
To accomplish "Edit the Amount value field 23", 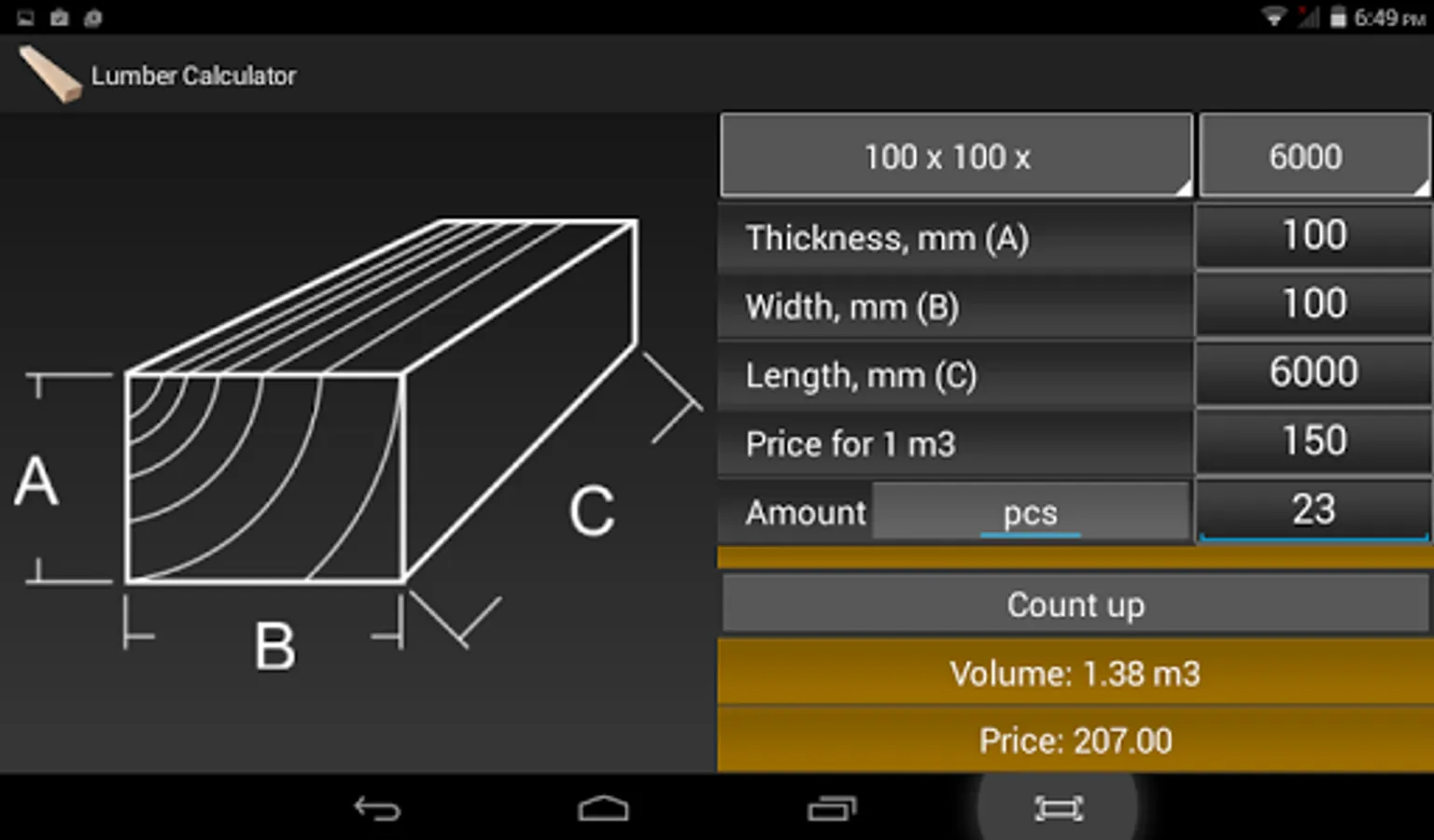I will tap(1314, 510).
